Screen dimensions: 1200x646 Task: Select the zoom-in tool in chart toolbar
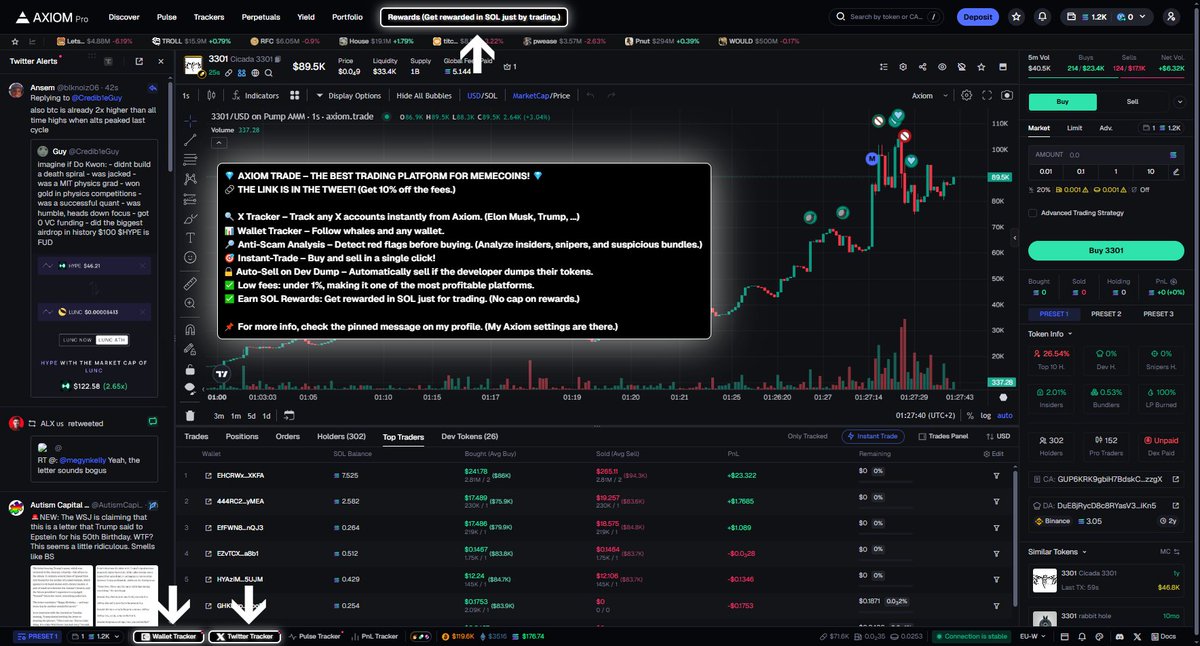coord(190,305)
